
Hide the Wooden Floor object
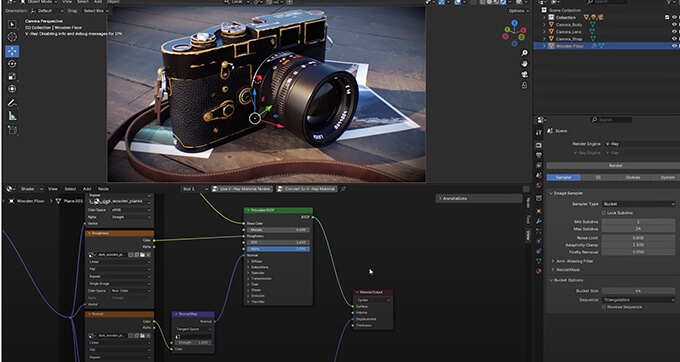pos(674,46)
